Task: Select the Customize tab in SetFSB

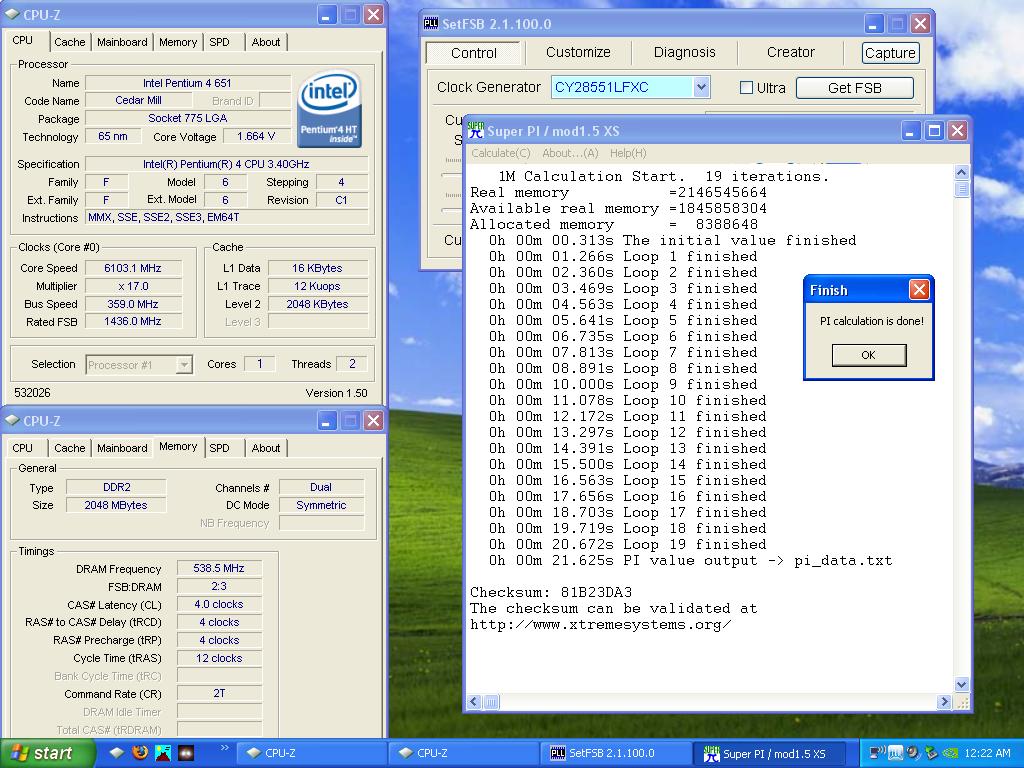Action: pyautogui.click(x=578, y=52)
